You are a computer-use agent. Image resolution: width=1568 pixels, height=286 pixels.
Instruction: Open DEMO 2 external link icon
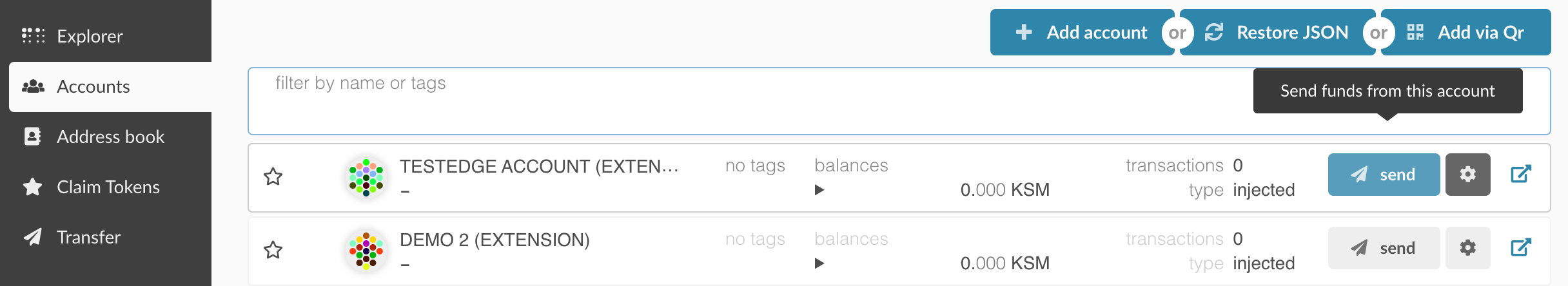(x=1521, y=248)
